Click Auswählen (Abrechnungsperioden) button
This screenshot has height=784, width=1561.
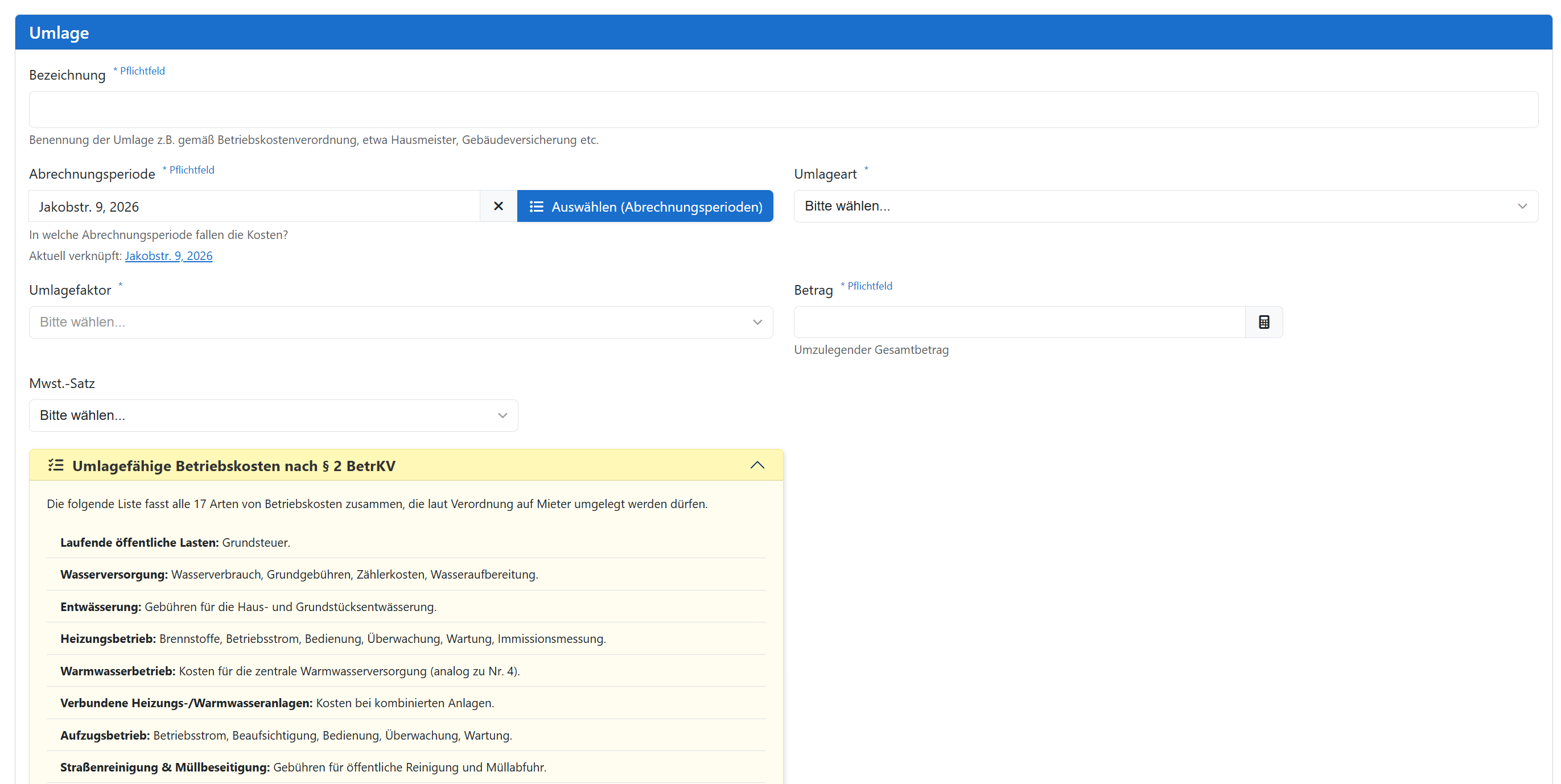point(645,207)
